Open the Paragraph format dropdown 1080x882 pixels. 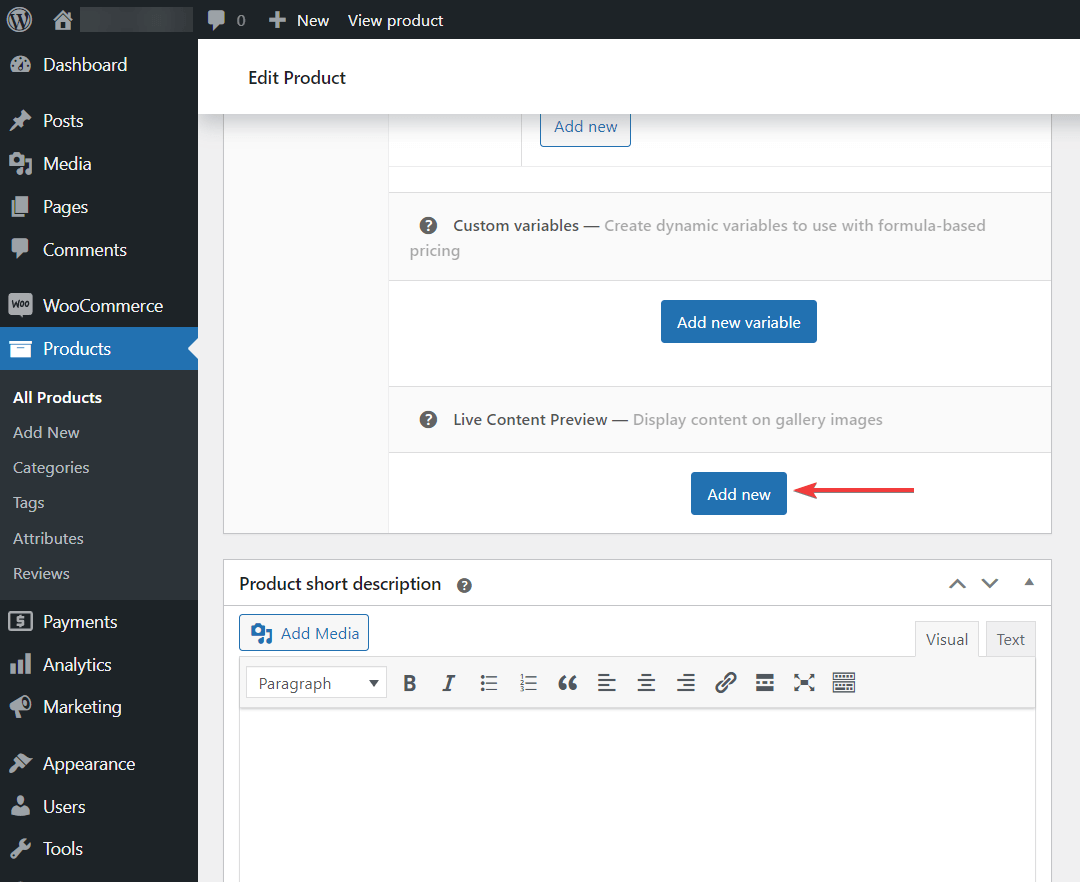pos(316,683)
